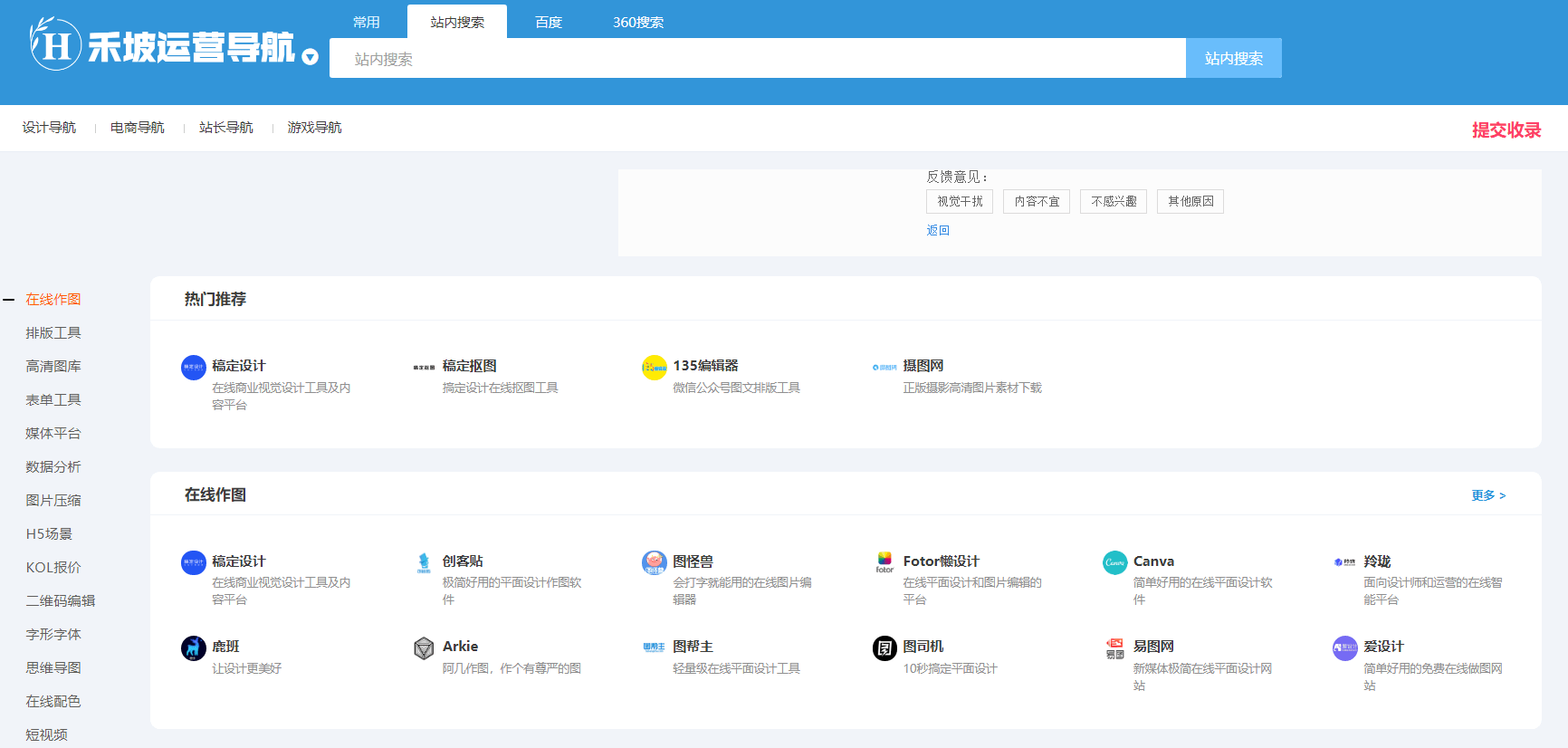The width and height of the screenshot is (1568, 748).
Task: Select 数据分析 in the sidebar
Action: (x=53, y=466)
